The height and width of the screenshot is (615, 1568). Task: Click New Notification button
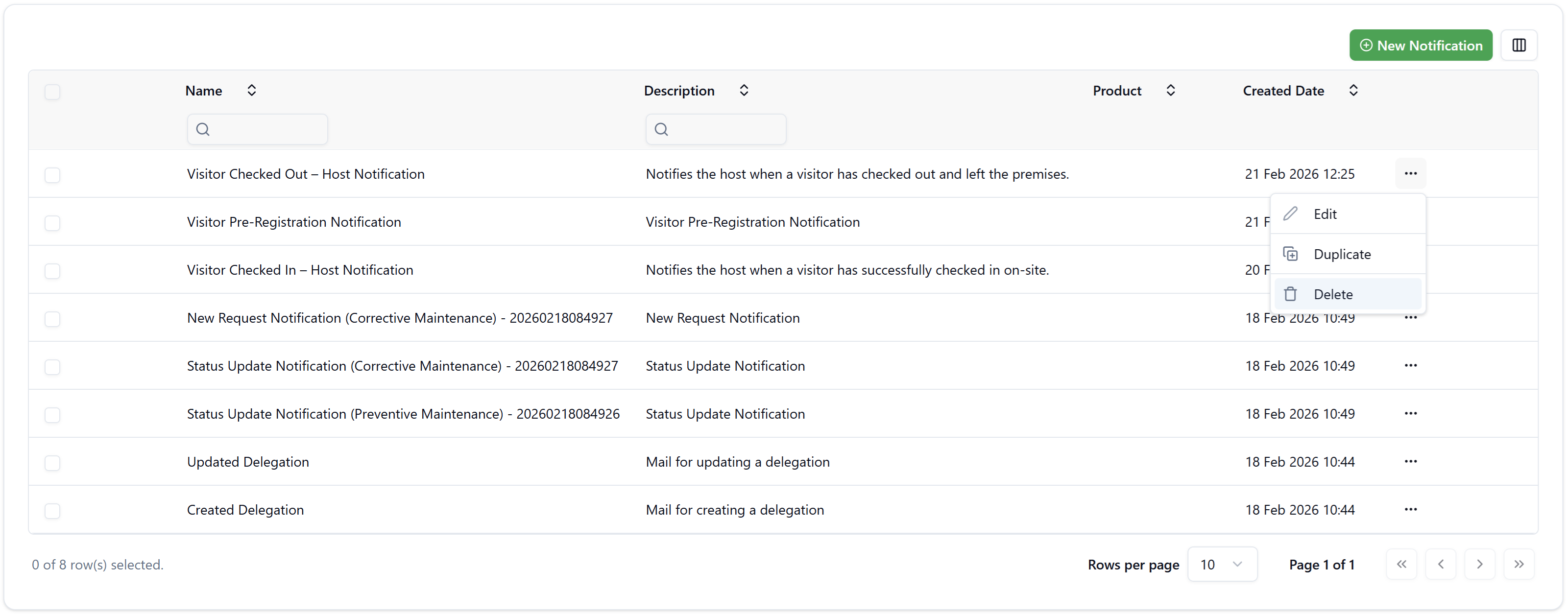[1421, 45]
